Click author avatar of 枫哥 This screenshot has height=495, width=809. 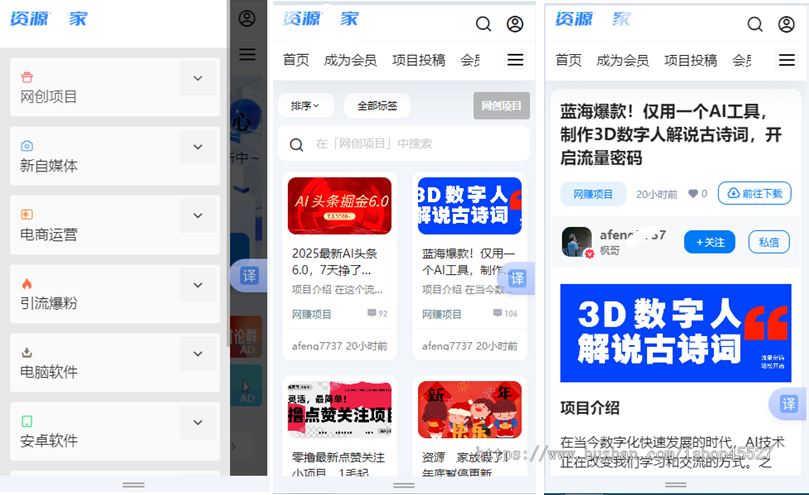(x=577, y=242)
